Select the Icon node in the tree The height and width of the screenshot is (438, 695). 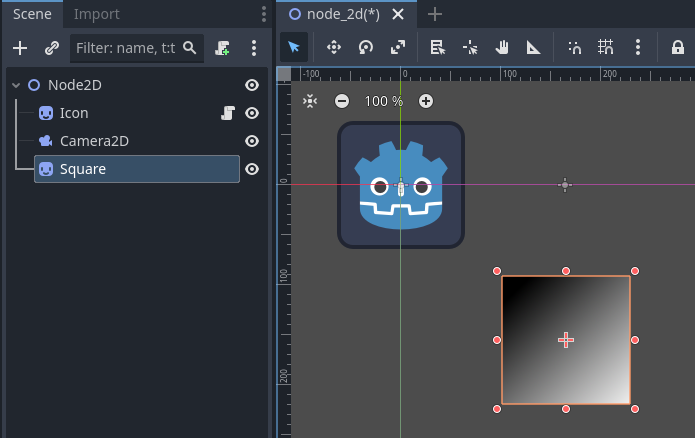coord(74,113)
